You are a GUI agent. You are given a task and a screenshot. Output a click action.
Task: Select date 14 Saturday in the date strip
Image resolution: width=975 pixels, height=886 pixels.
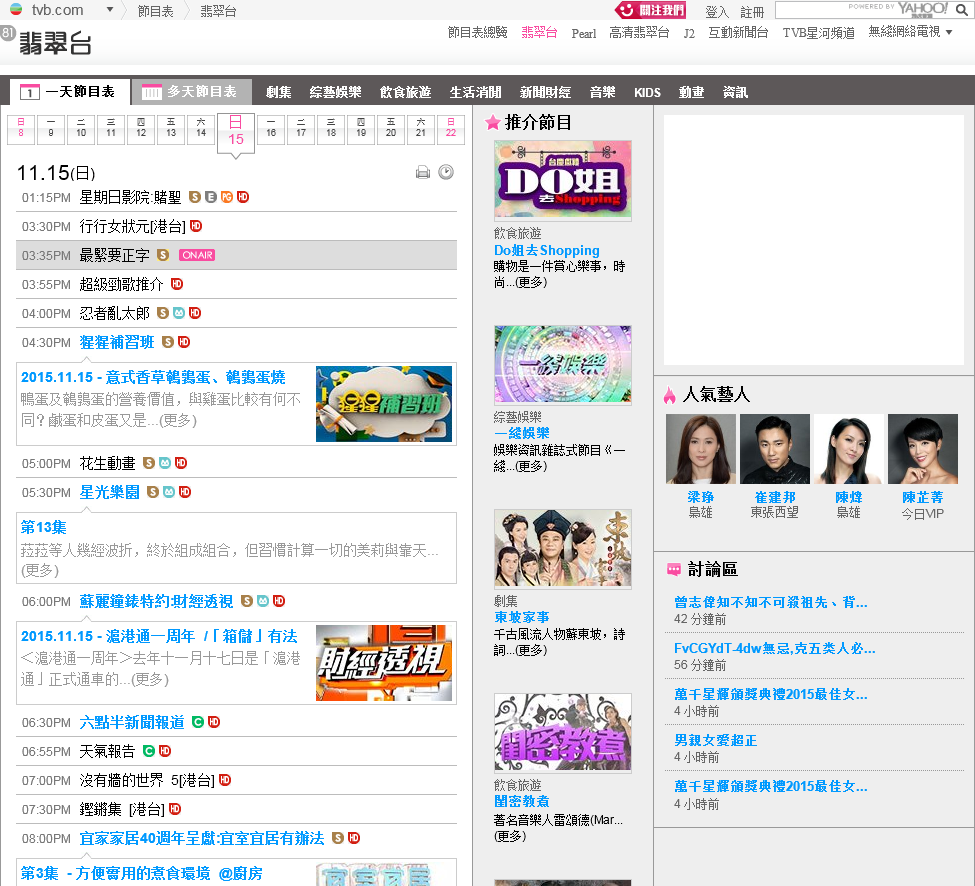click(x=201, y=129)
